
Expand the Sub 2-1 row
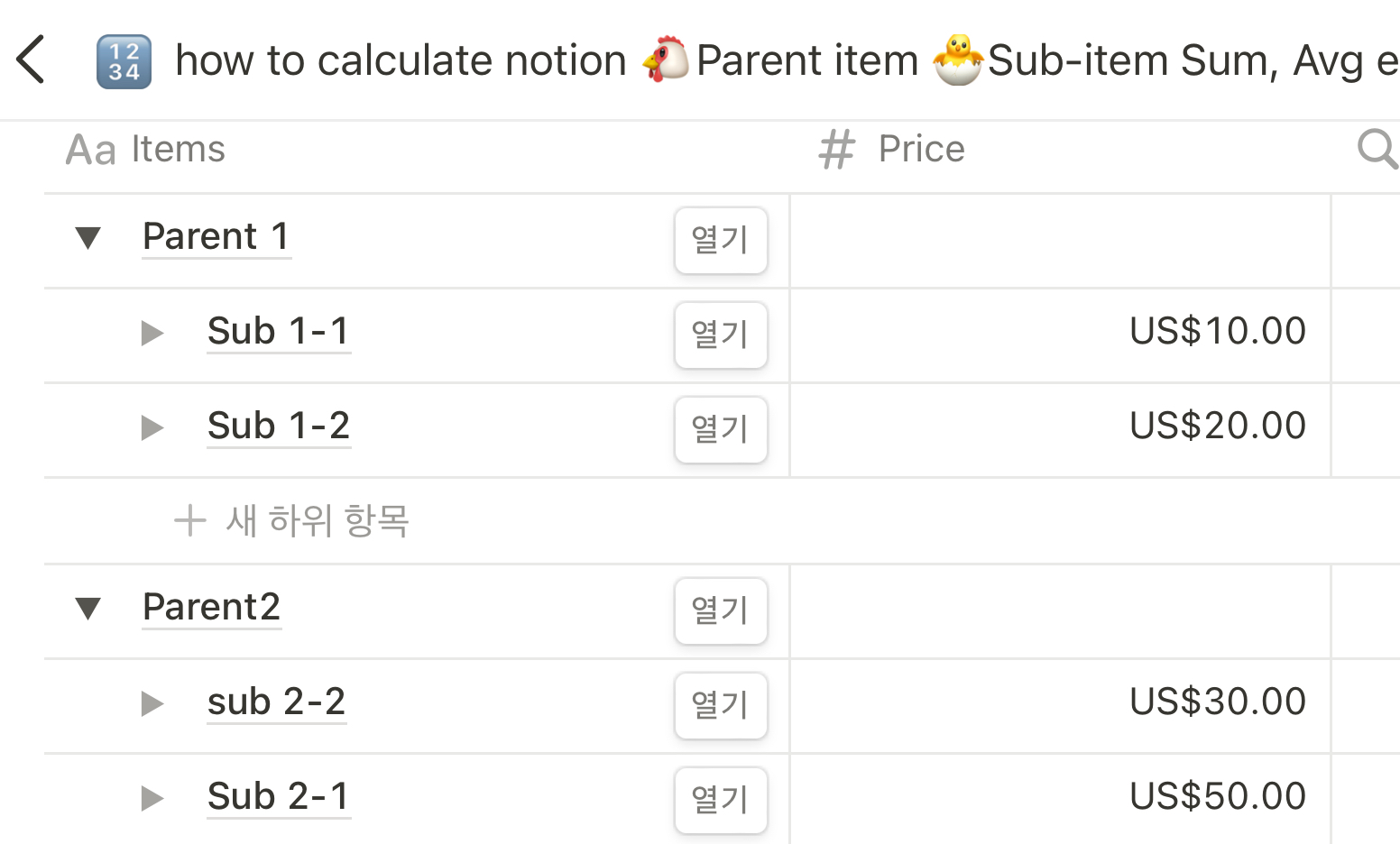point(152,798)
